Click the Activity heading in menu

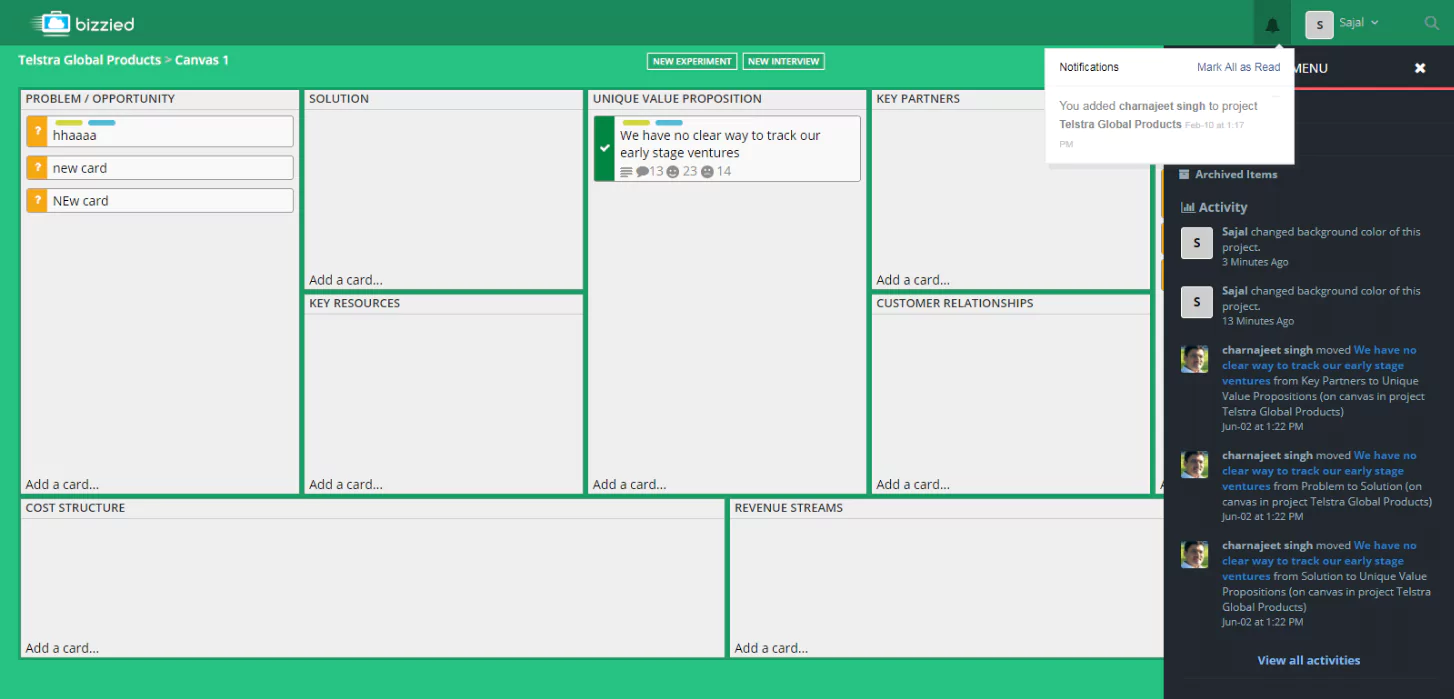[1223, 207]
